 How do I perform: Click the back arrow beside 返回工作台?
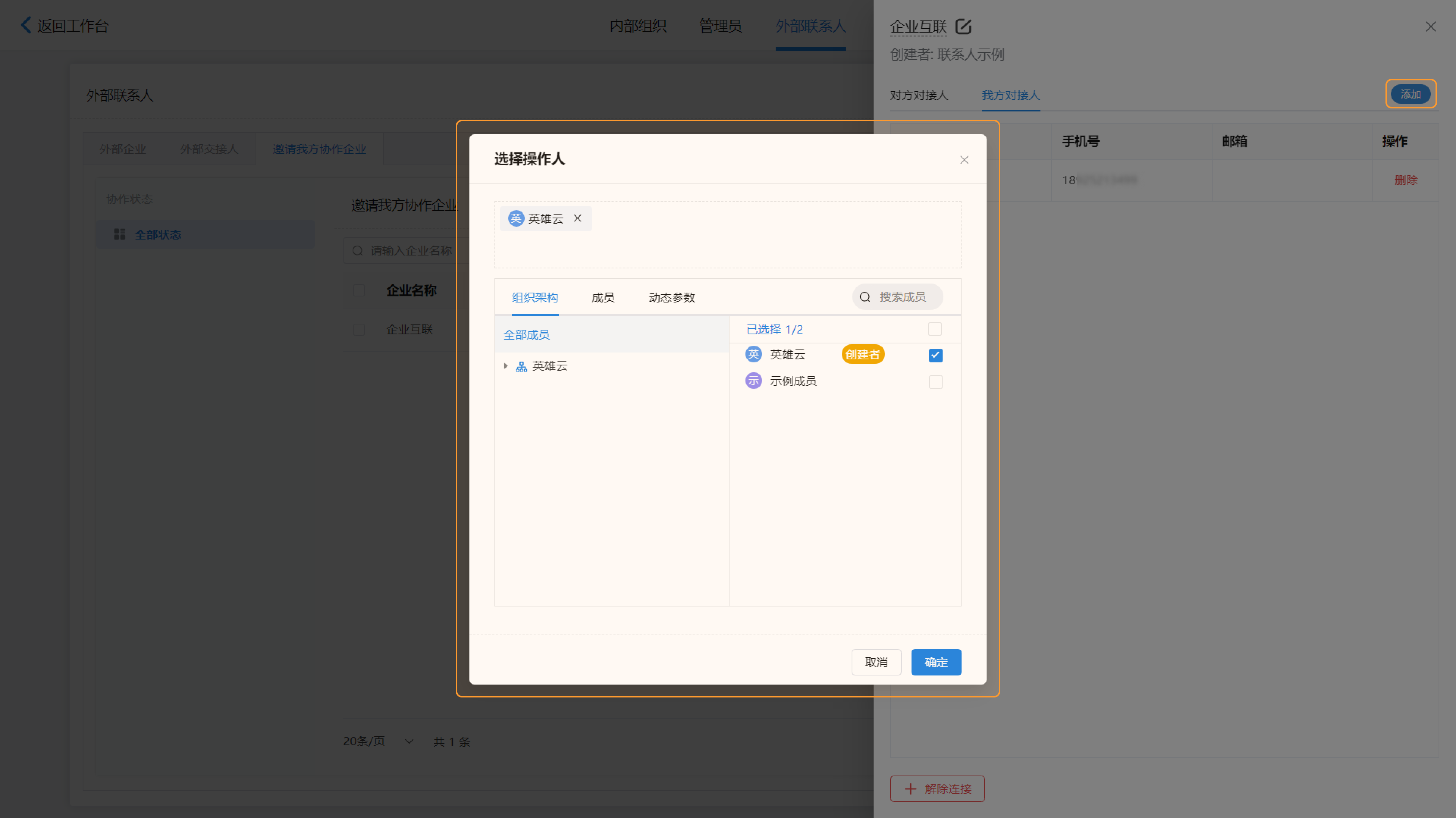click(25, 25)
